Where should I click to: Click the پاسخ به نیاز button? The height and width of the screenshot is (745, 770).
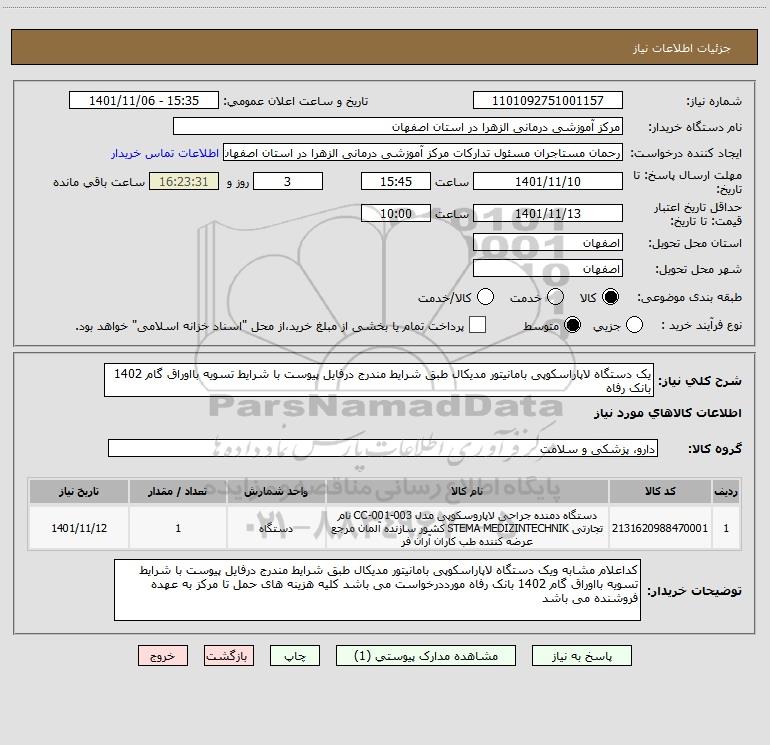pyautogui.click(x=582, y=656)
